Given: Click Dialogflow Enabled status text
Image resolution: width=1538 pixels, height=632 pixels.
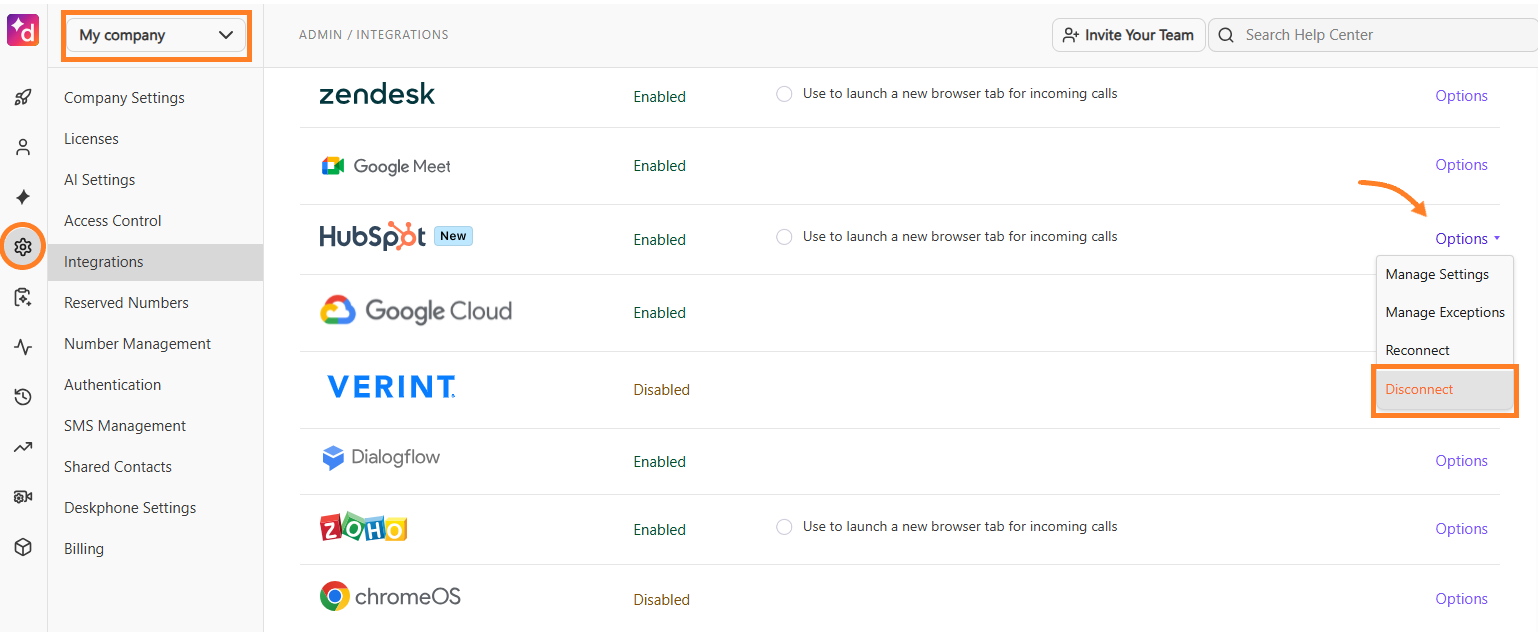Looking at the screenshot, I should click(x=659, y=462).
